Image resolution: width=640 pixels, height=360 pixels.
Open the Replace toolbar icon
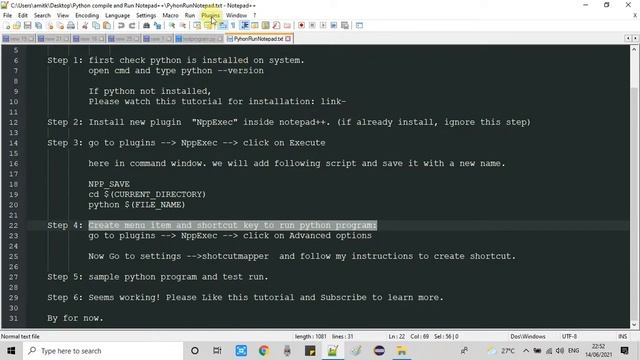point(157,25)
